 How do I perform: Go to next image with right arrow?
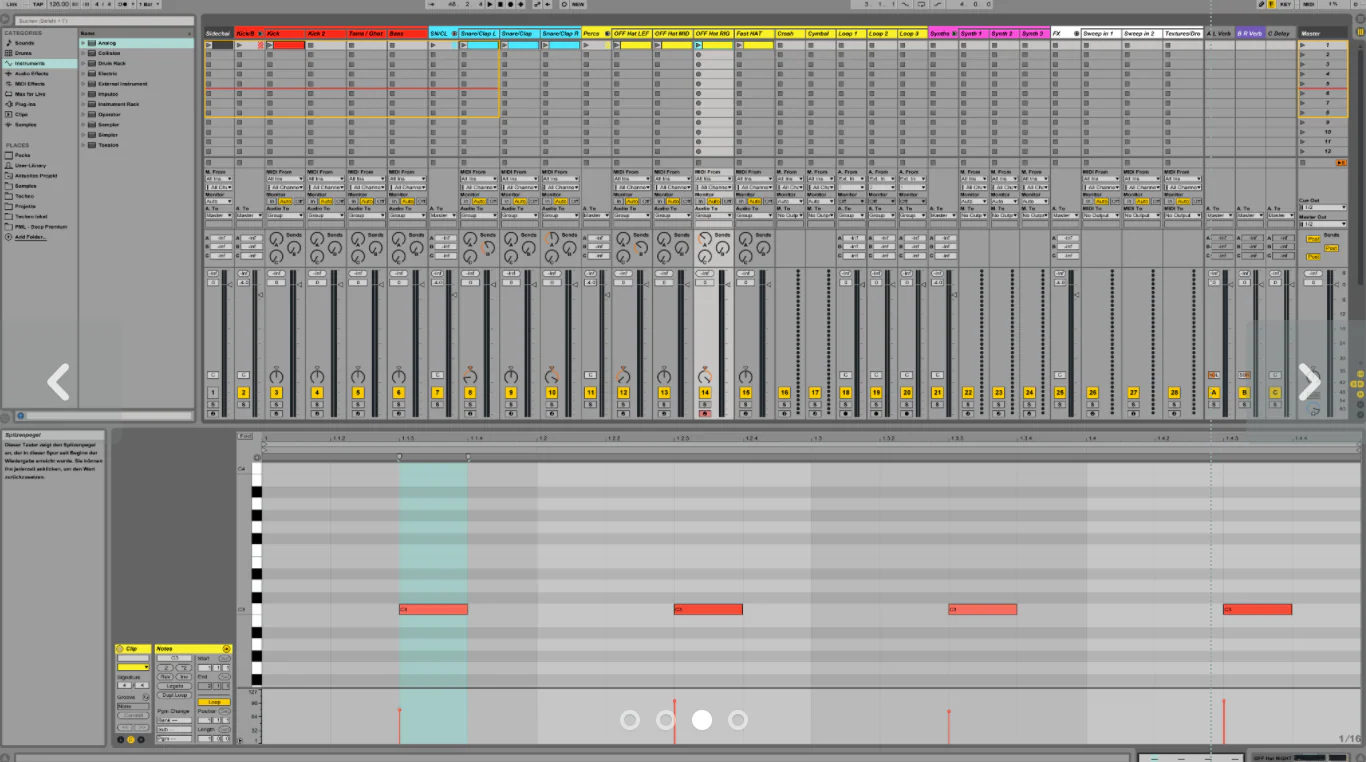point(1309,382)
